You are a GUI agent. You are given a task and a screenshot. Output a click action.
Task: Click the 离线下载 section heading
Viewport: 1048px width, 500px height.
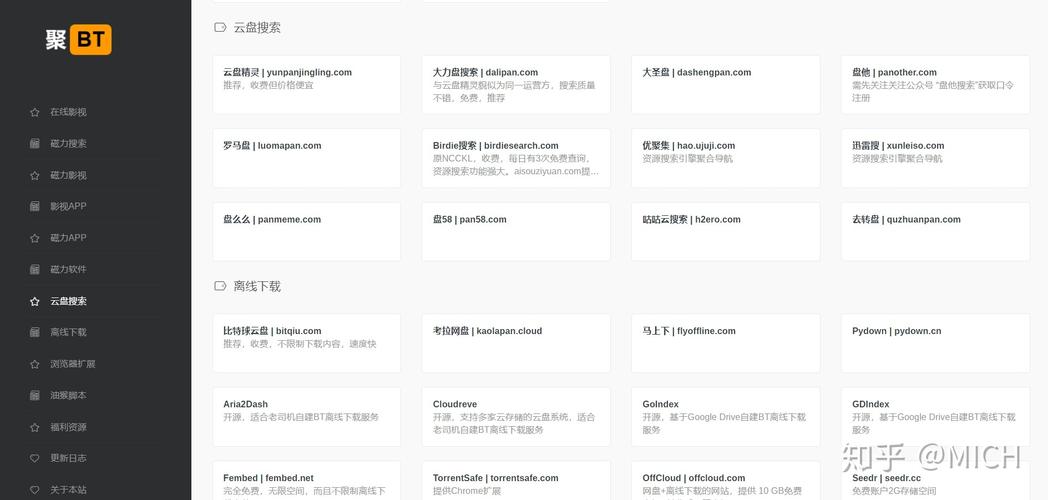point(257,286)
